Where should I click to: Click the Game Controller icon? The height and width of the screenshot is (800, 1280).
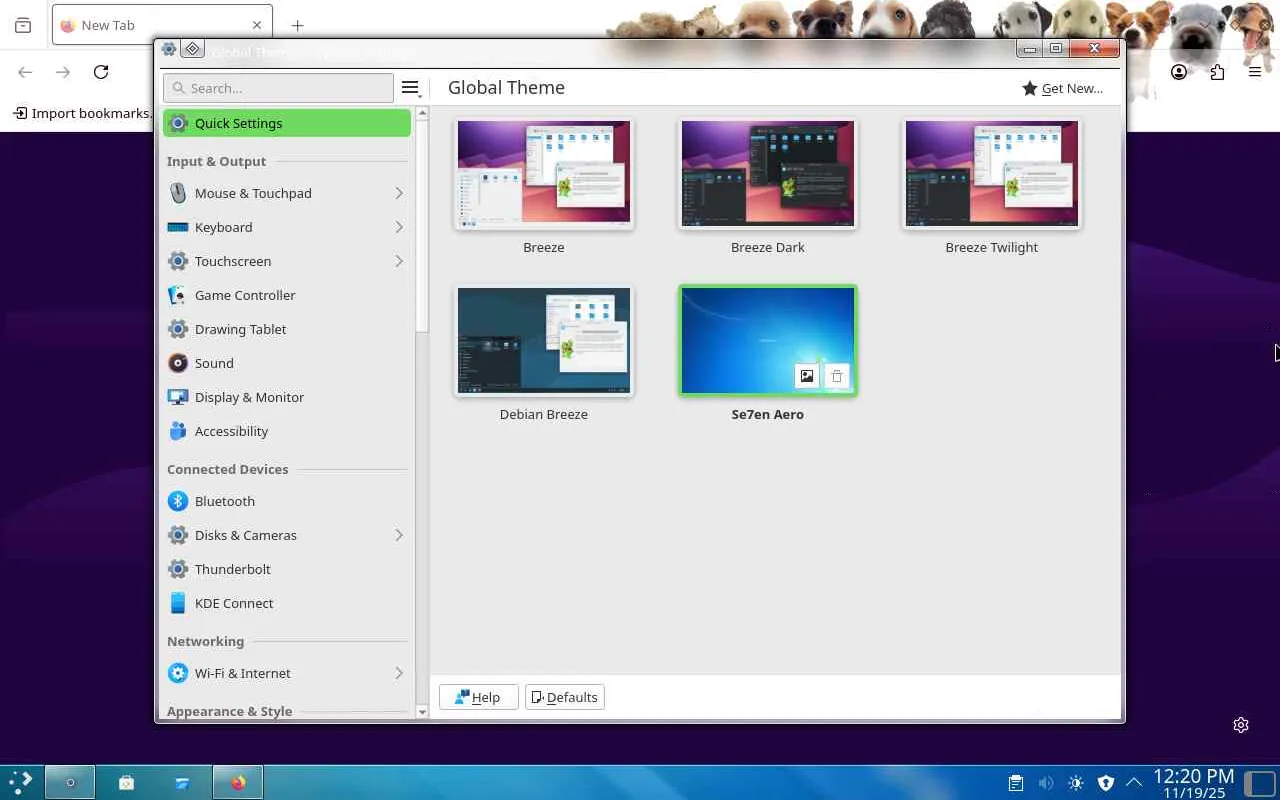pyautogui.click(x=178, y=295)
